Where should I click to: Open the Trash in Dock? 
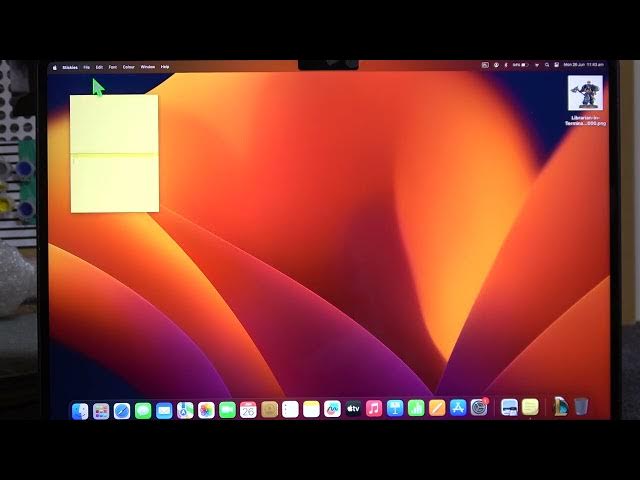[581, 406]
